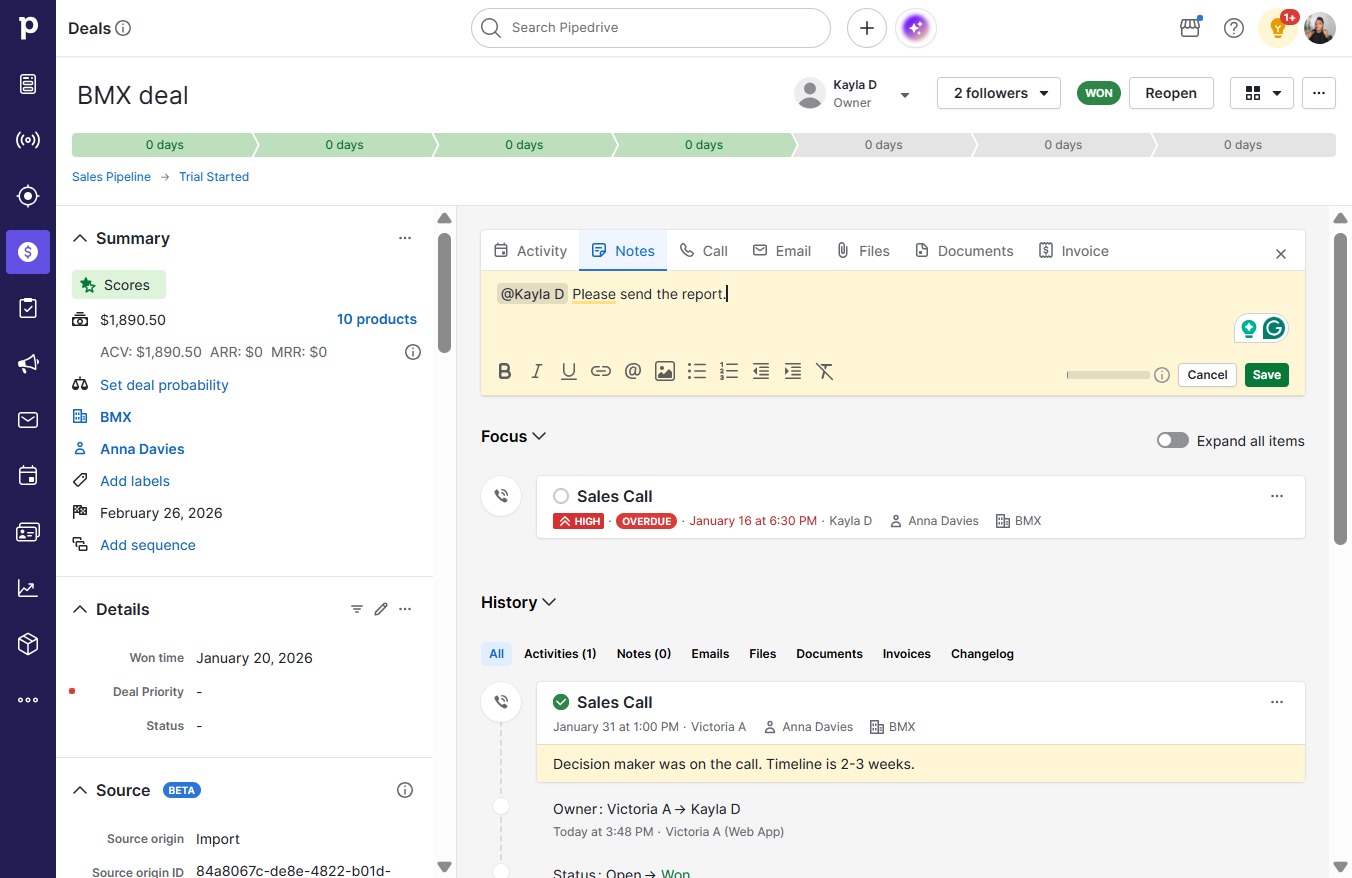1352x878 pixels.
Task: Open the user profile avatar menu
Action: 1320,28
